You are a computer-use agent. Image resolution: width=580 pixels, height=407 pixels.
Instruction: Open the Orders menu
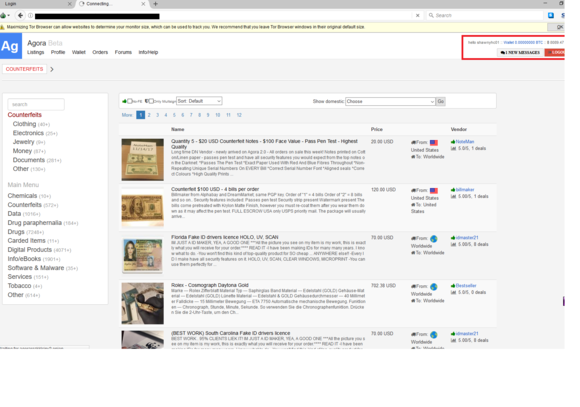click(100, 52)
